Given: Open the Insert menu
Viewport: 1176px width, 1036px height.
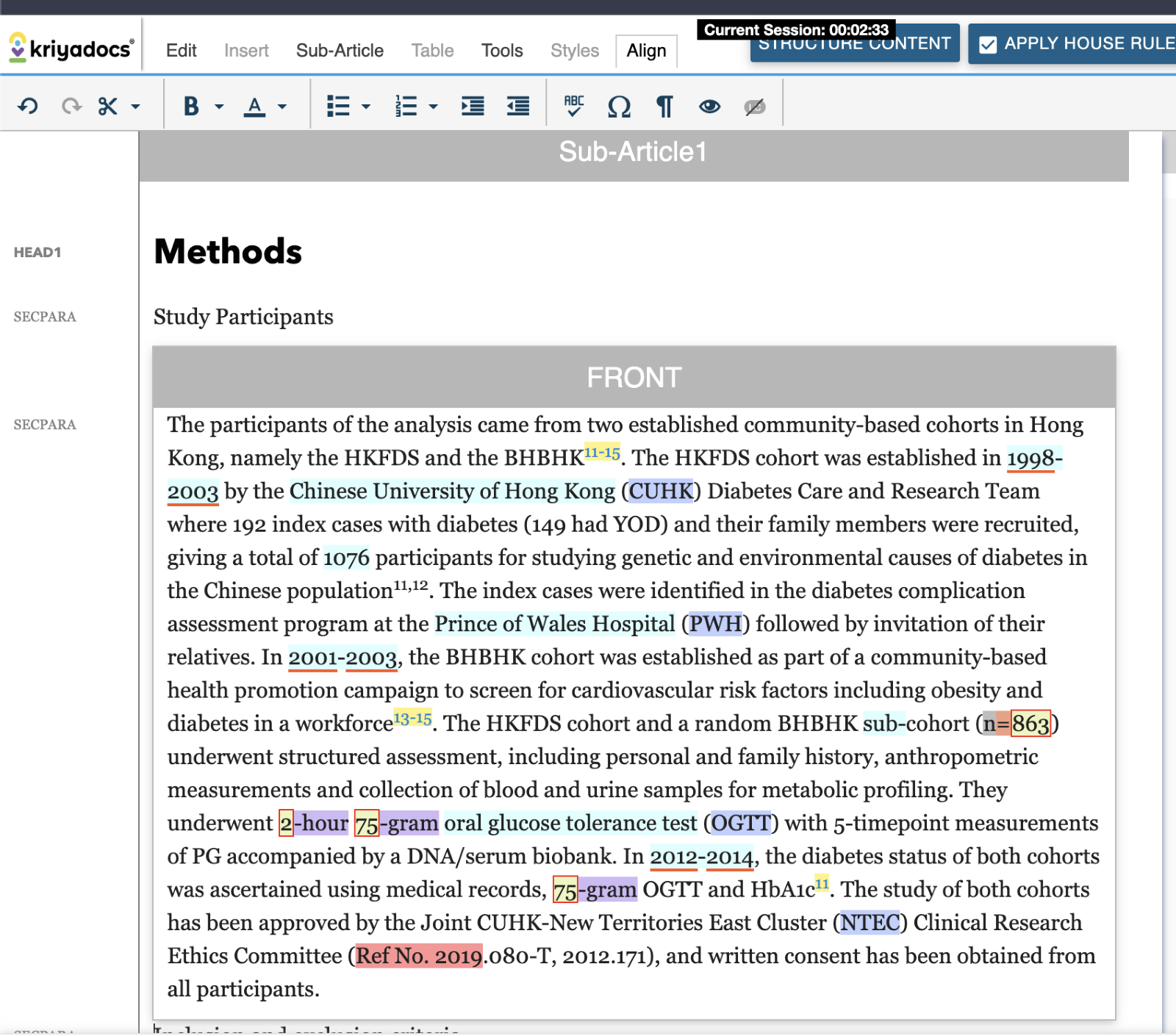Looking at the screenshot, I should coord(246,51).
